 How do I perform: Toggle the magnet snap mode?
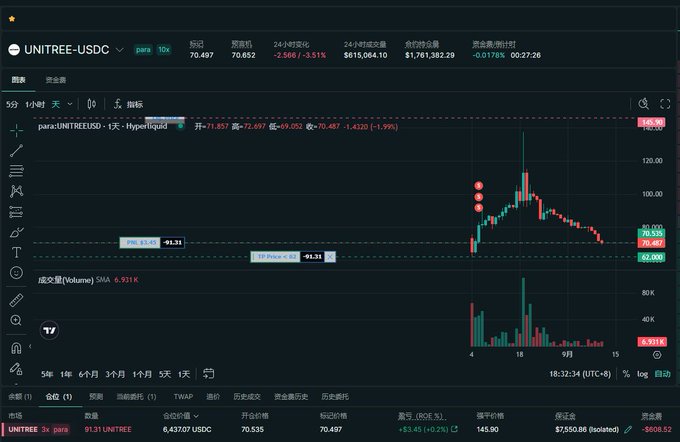[x=16, y=348]
